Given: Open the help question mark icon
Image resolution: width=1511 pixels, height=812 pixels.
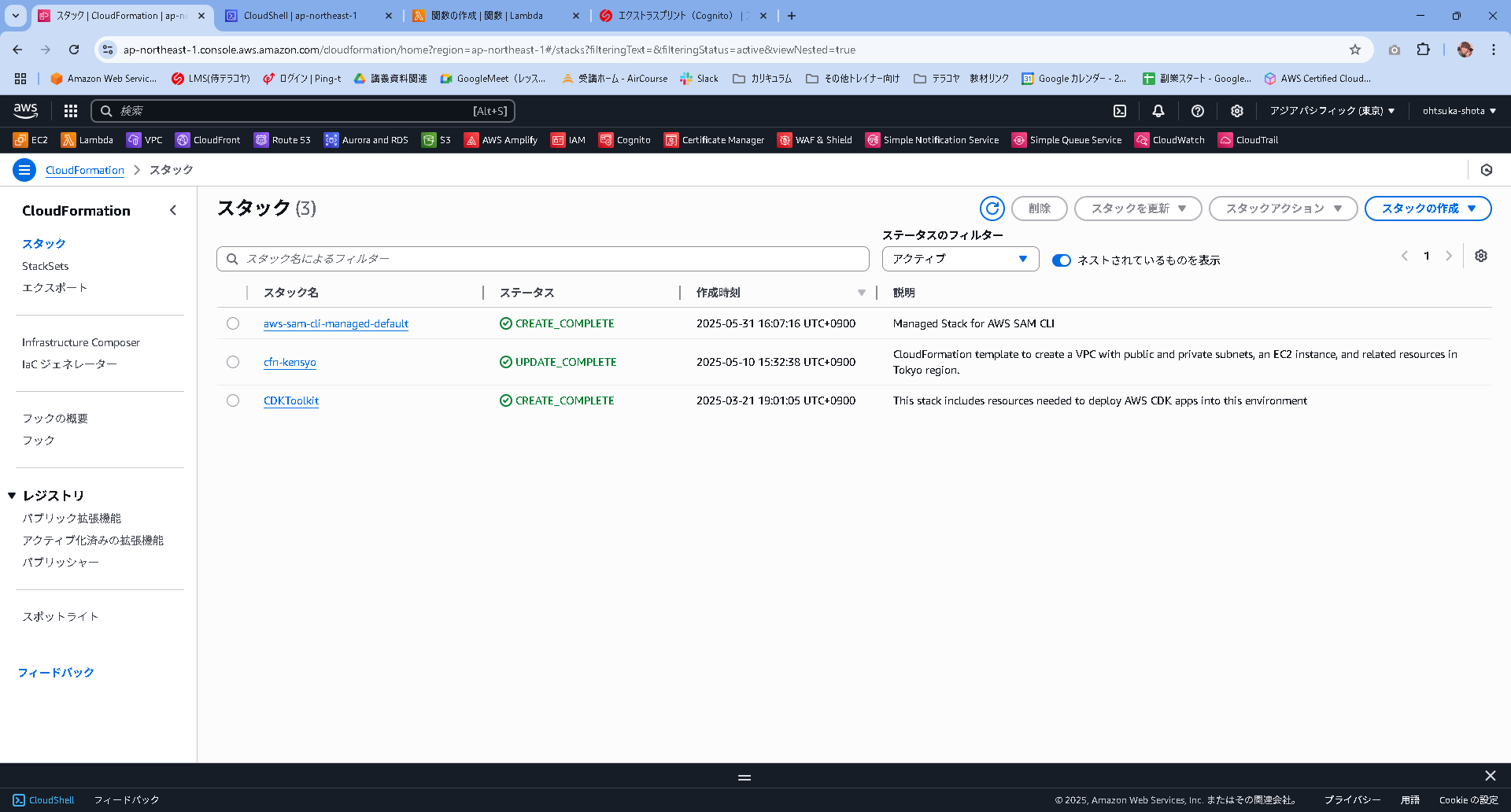Looking at the screenshot, I should point(1198,111).
